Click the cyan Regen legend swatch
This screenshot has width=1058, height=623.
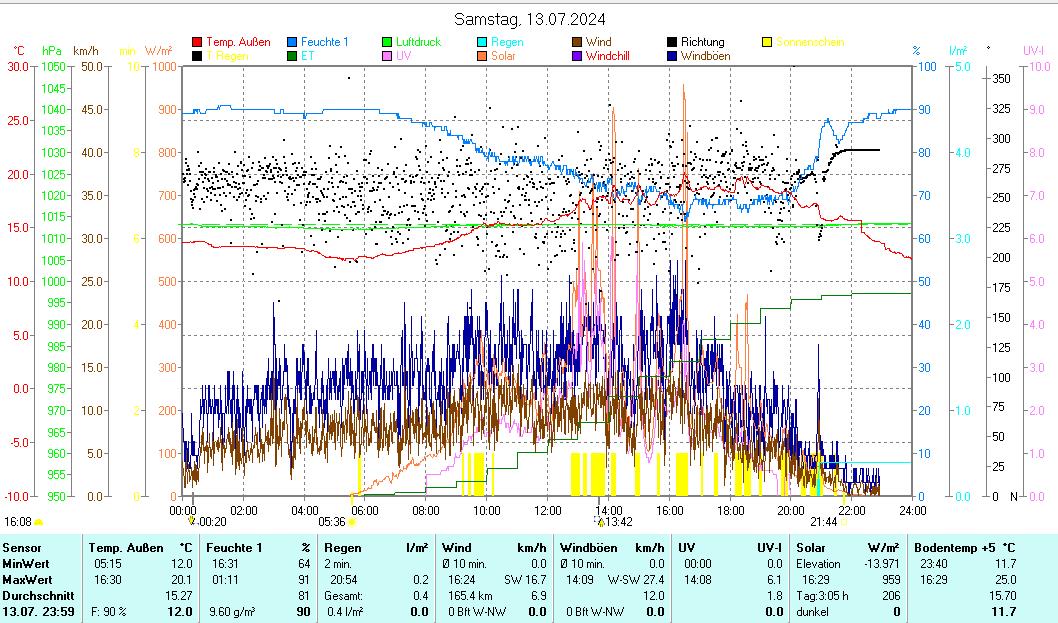click(482, 43)
